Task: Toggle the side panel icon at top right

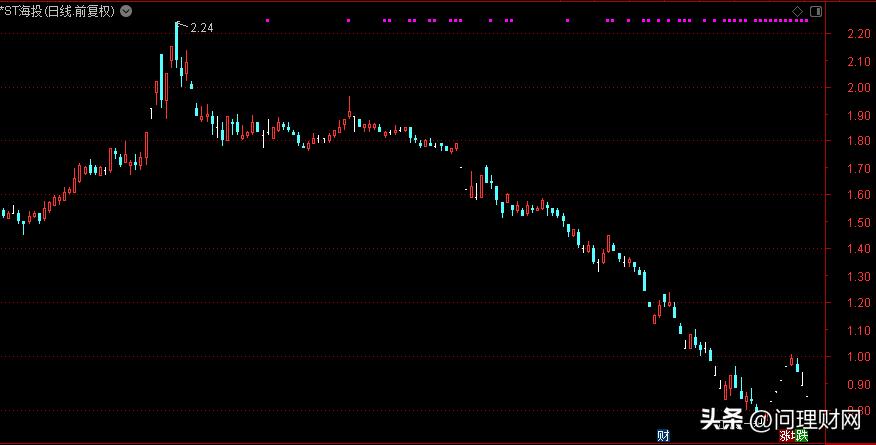Action: (x=816, y=11)
